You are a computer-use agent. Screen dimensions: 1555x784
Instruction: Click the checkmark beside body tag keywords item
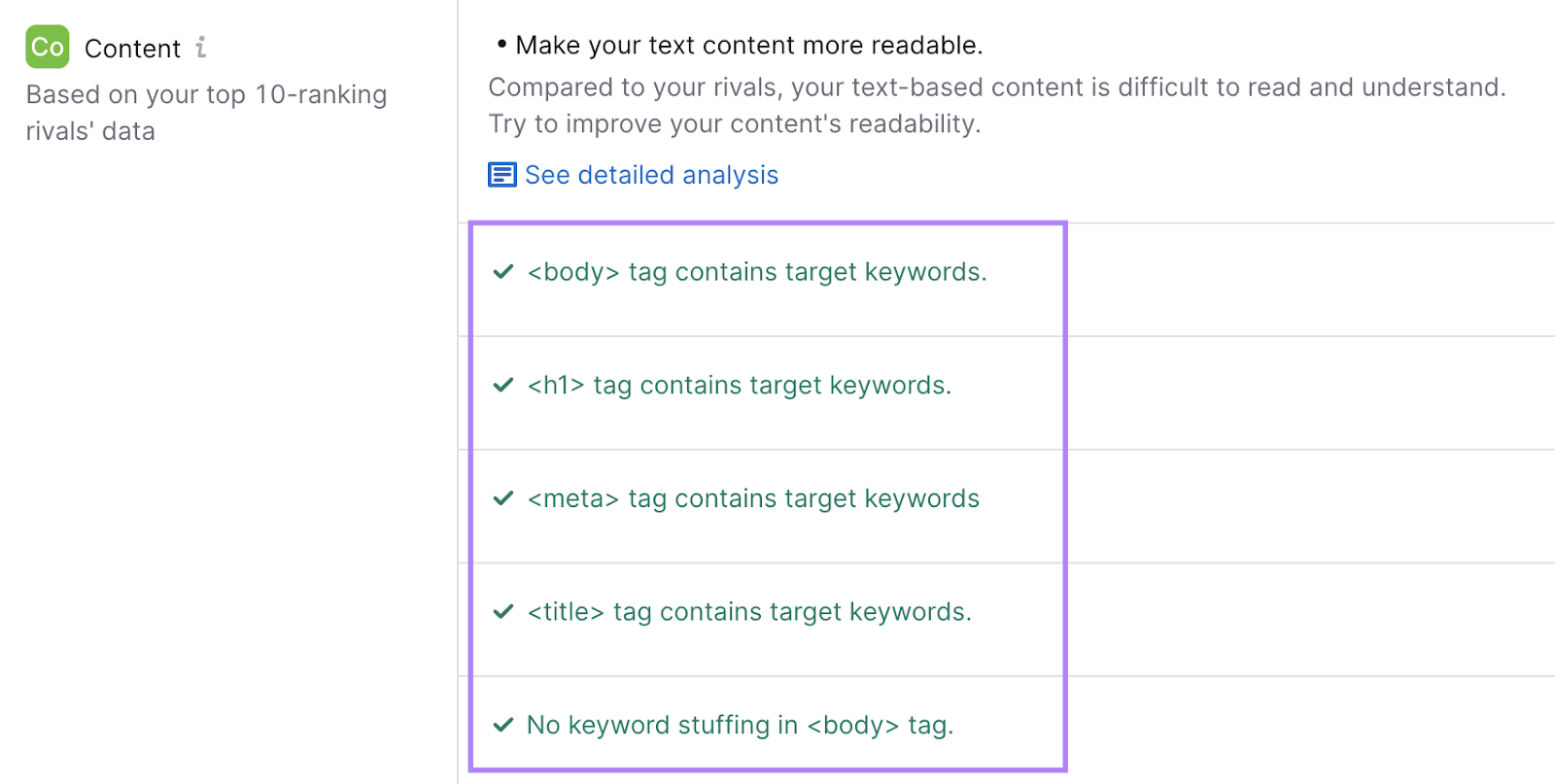tap(502, 273)
